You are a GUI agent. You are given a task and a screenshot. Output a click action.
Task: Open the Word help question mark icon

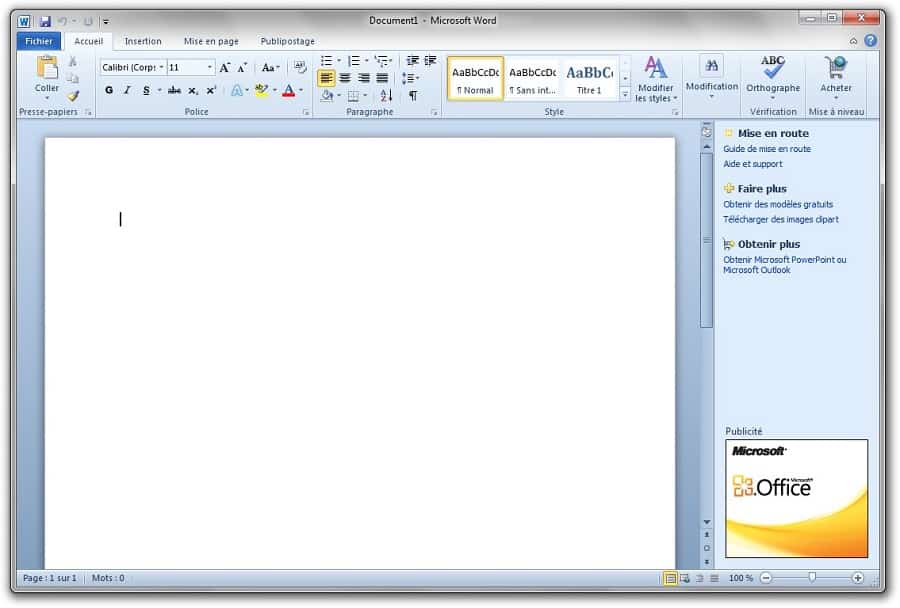point(870,41)
